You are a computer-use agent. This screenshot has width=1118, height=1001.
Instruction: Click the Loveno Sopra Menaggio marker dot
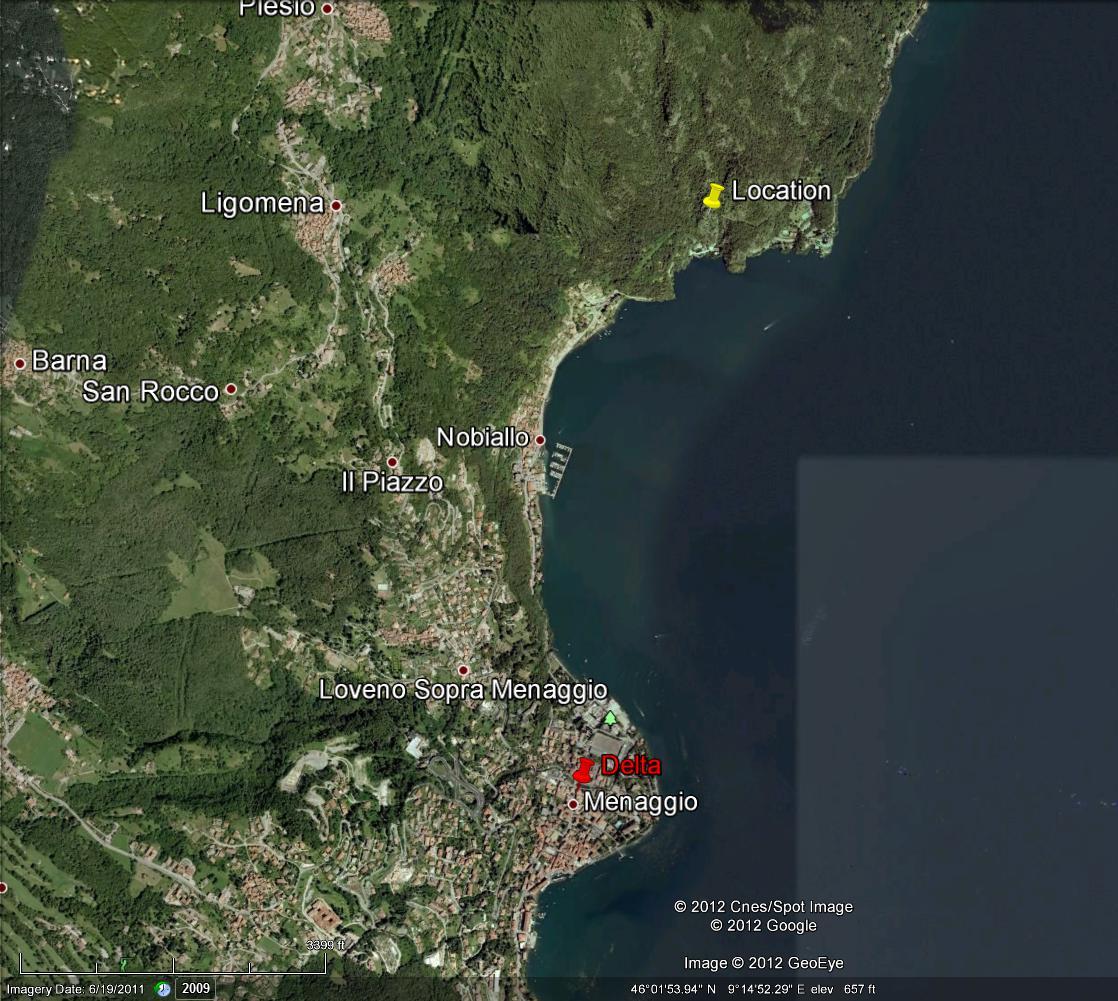point(463,670)
